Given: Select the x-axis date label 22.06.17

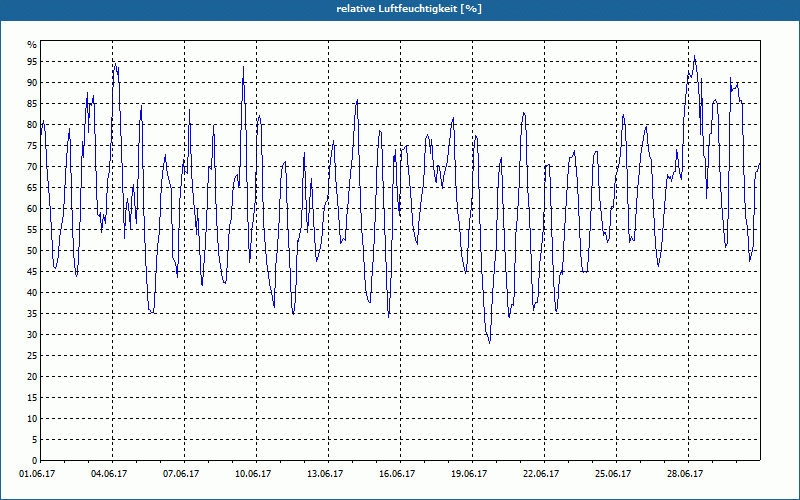Looking at the screenshot, I should click(541, 474).
